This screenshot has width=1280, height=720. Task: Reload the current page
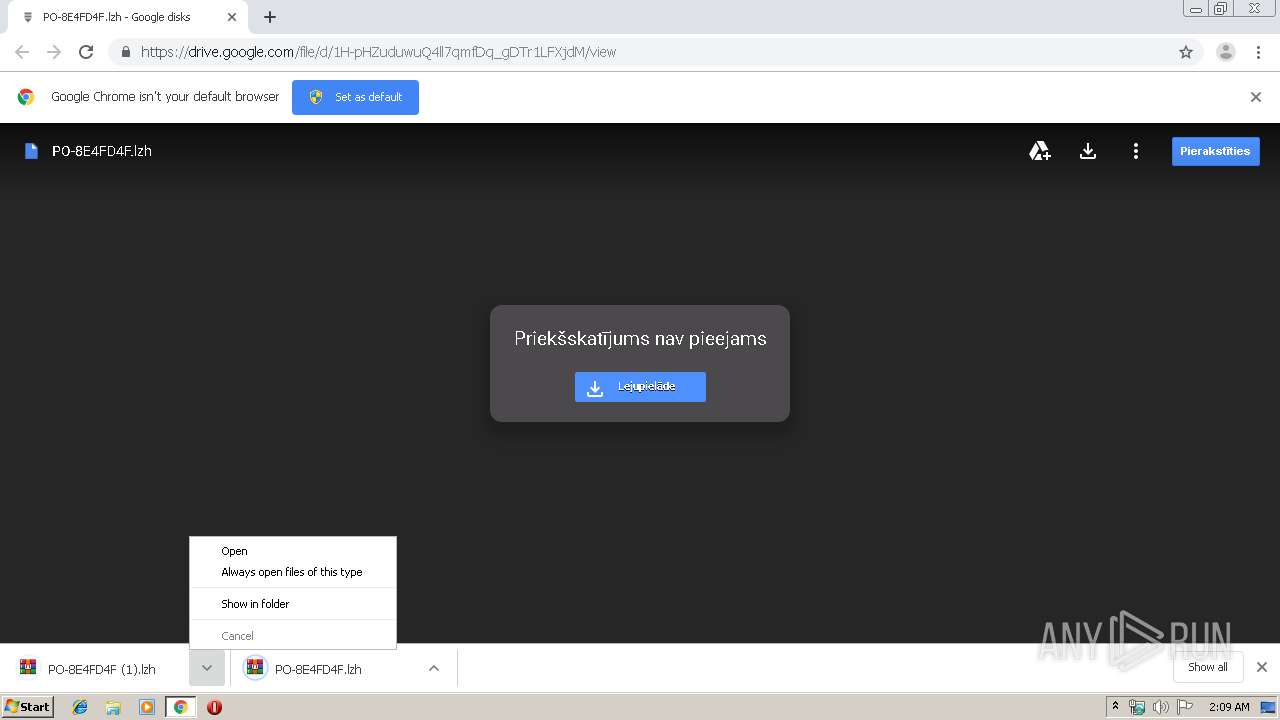click(86, 52)
